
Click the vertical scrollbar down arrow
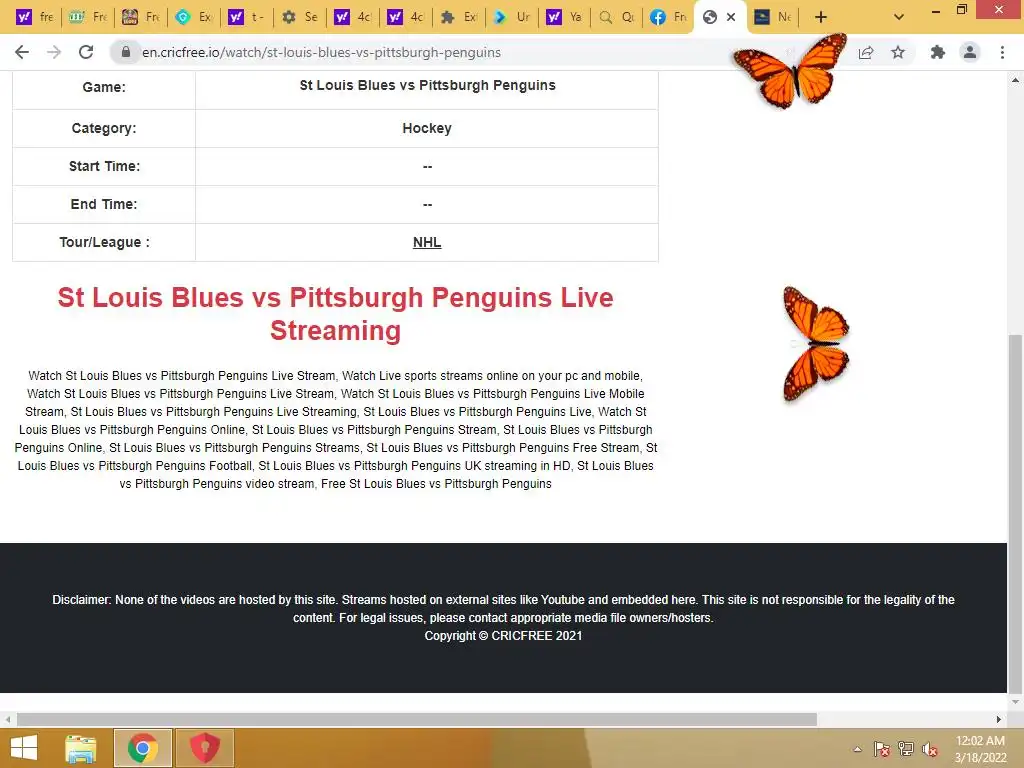[1015, 702]
